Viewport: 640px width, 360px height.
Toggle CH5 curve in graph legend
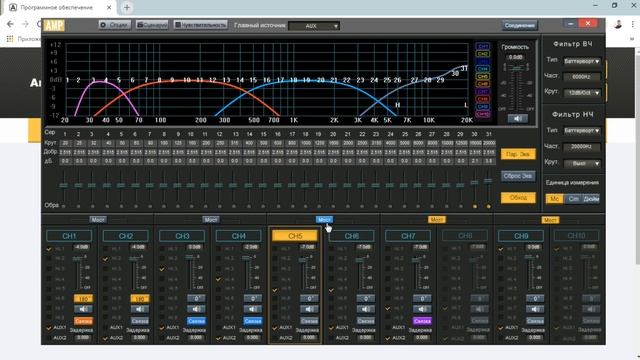pyautogui.click(x=483, y=76)
